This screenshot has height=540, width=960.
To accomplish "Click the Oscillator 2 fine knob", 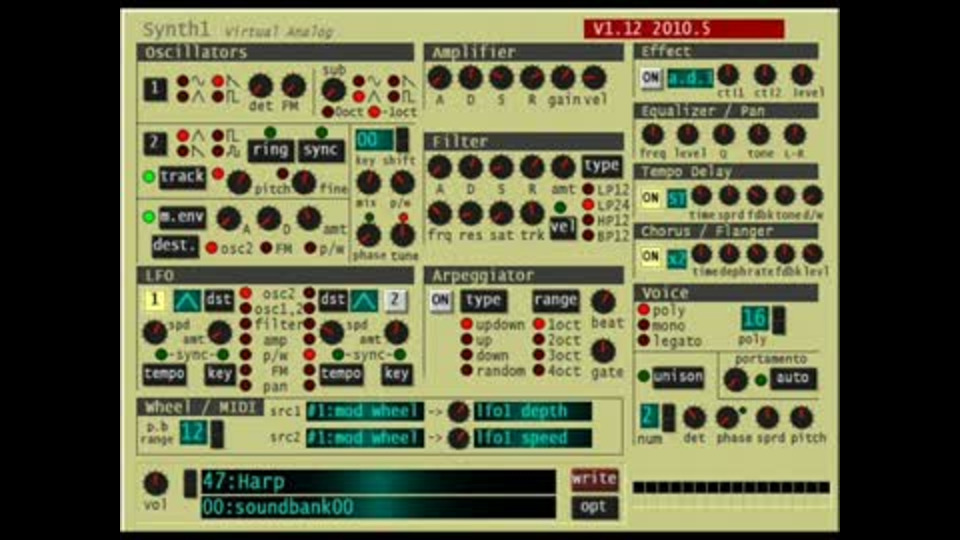I will point(304,182).
